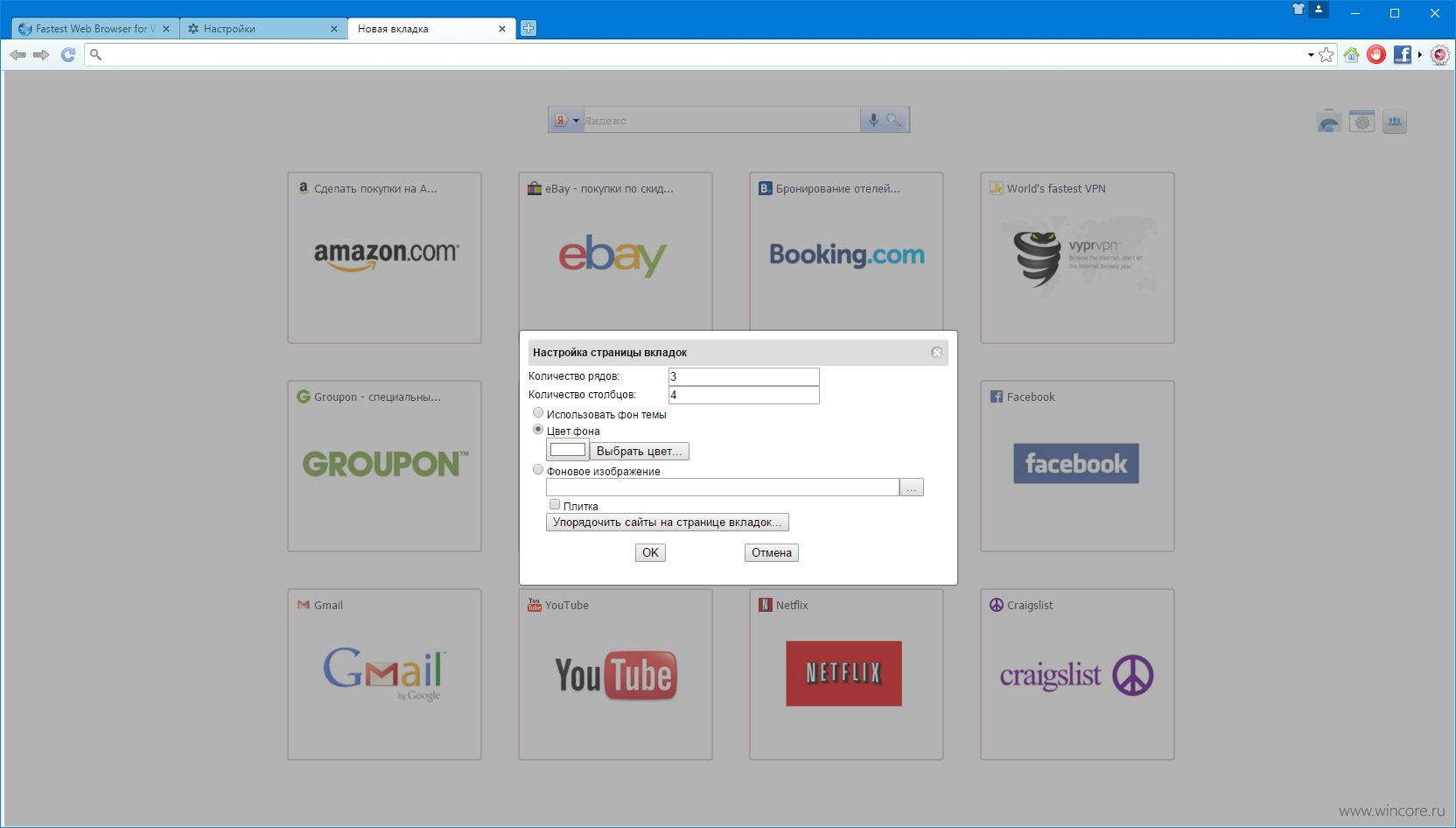Open the Gmail speed dial tile
1456x828 pixels.
(385, 675)
